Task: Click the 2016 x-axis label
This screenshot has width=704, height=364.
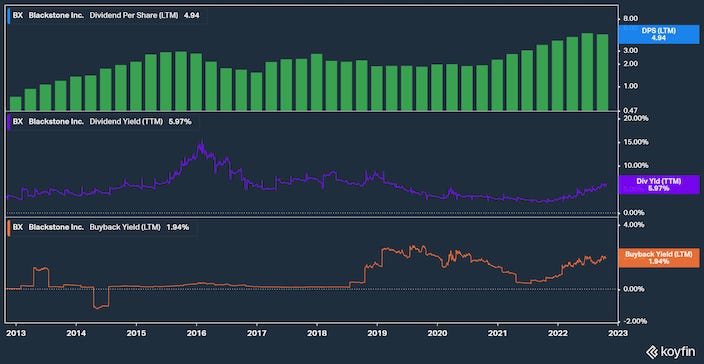Action: click(196, 333)
